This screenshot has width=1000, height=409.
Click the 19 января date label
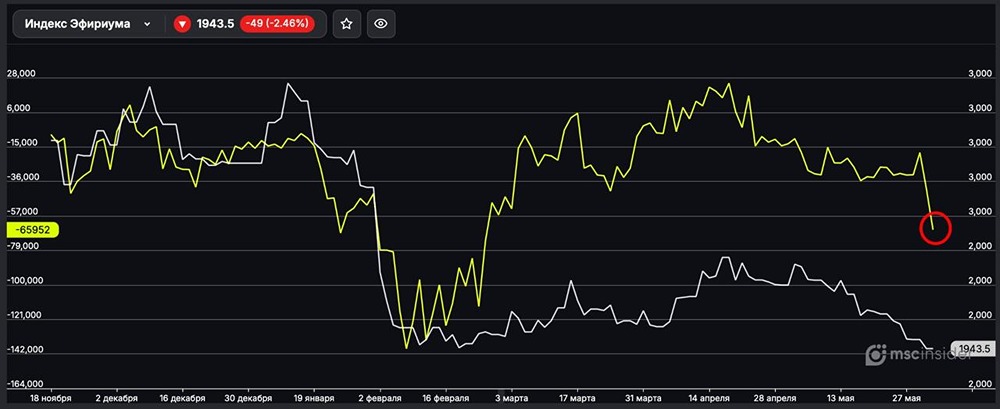[x=314, y=398]
